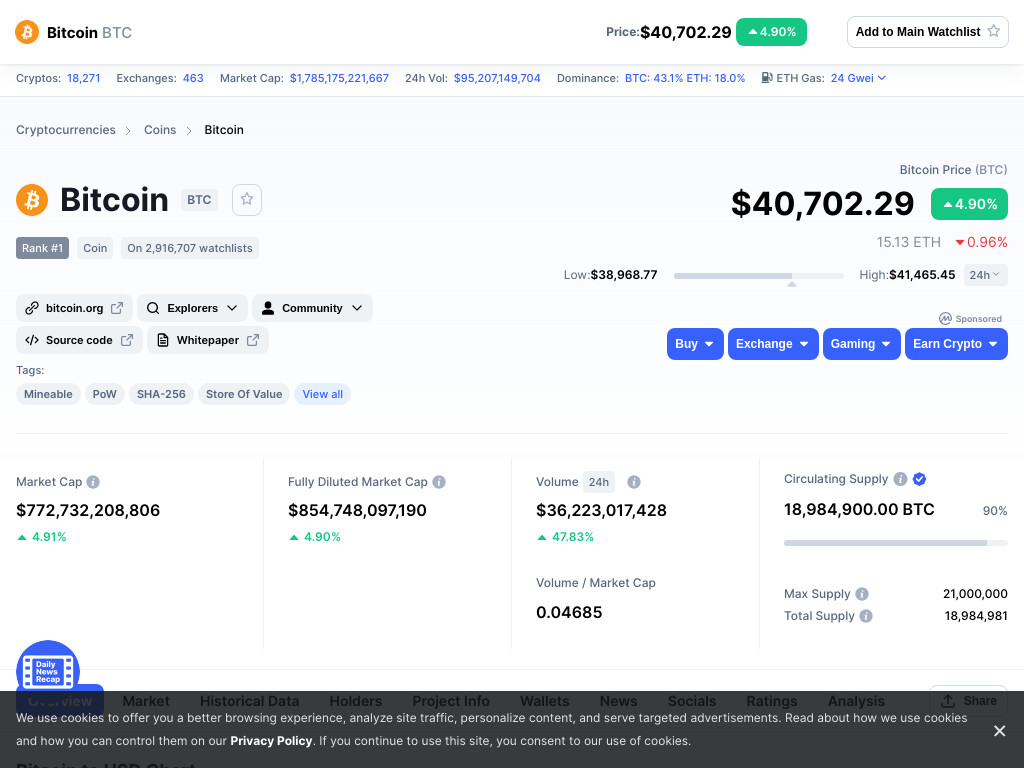This screenshot has height=768, width=1024.
Task: Click the Coin tag badge
Action: 95,248
